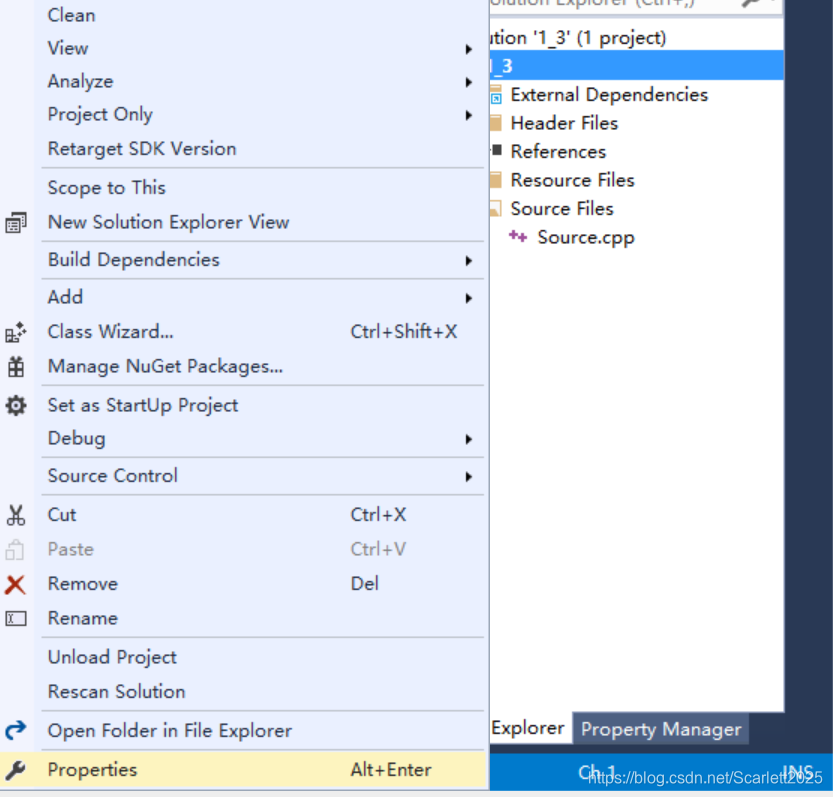Click the Class Wizard icon
The image size is (833, 797).
coord(16,331)
